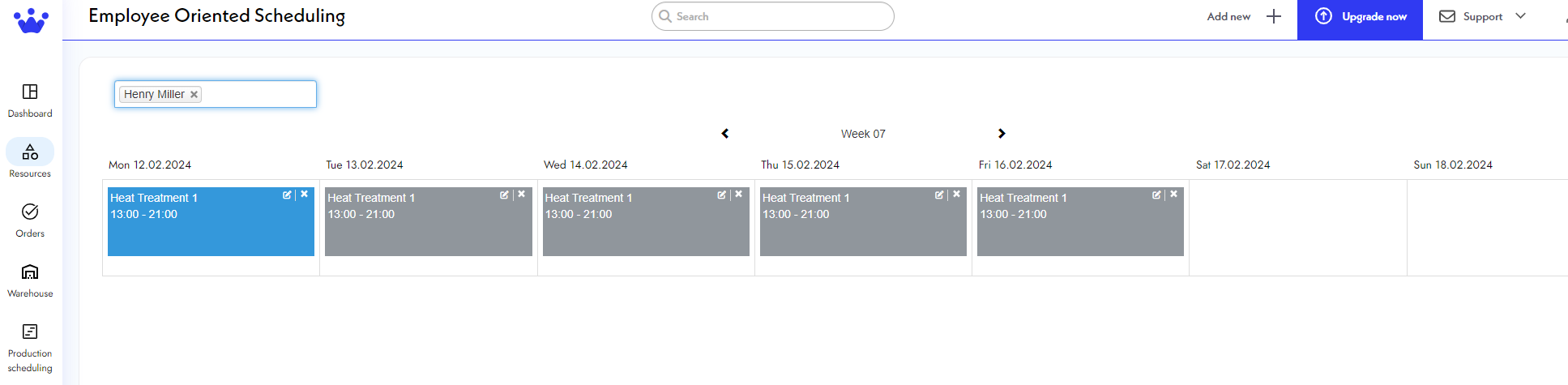
Task: Delete Tuesday's Heat Treatment 1 shift
Action: 522,195
